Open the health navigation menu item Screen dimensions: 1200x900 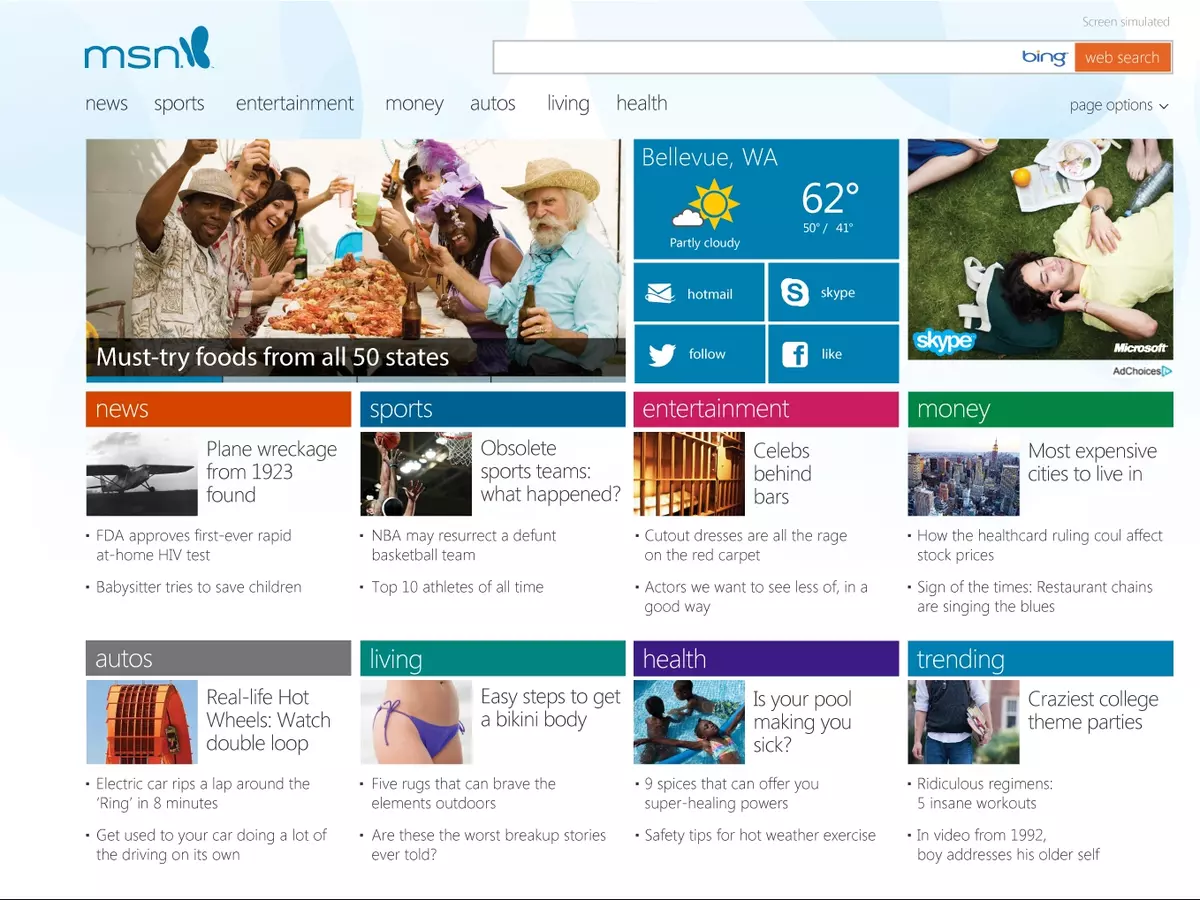click(641, 103)
